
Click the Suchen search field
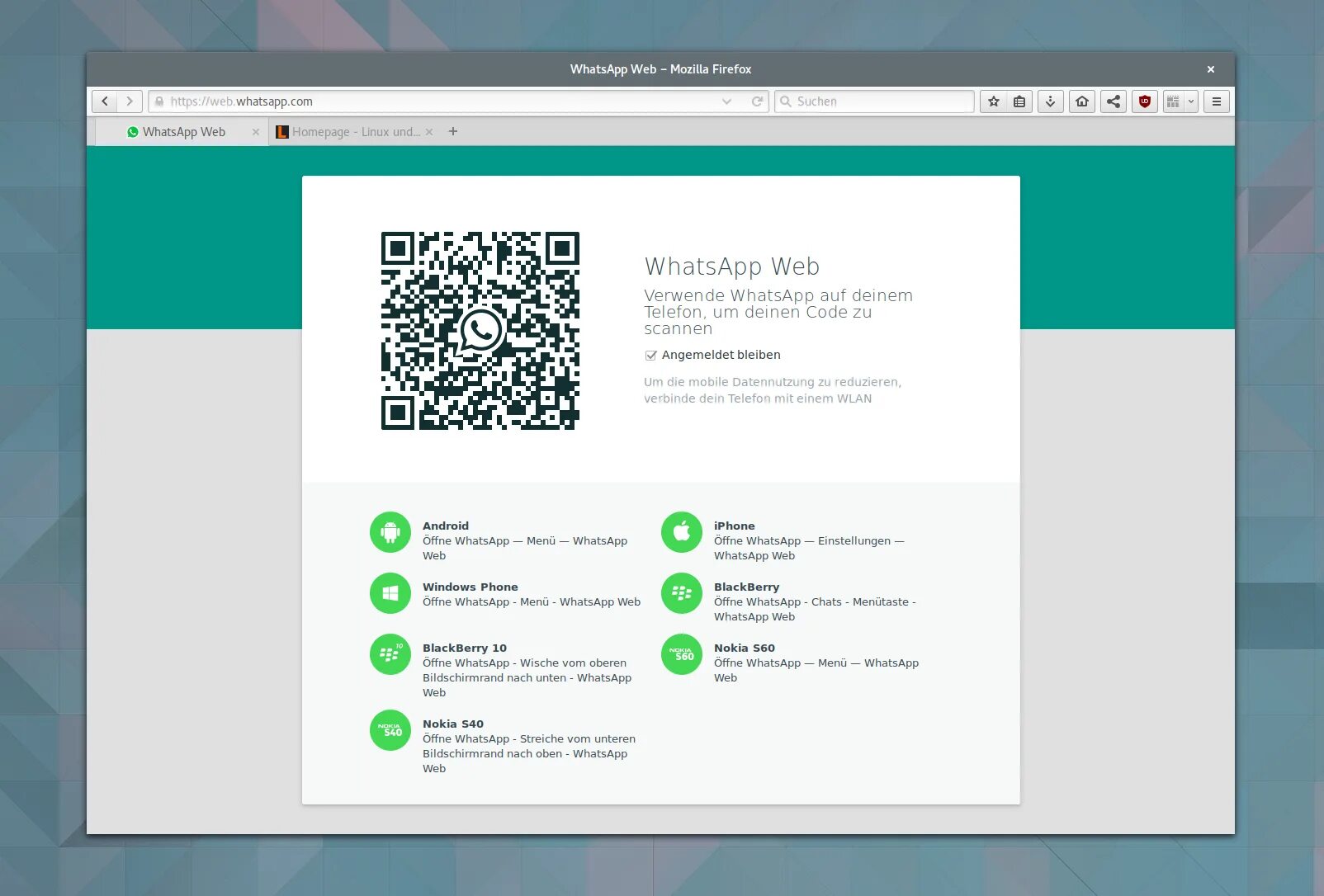[x=875, y=101]
